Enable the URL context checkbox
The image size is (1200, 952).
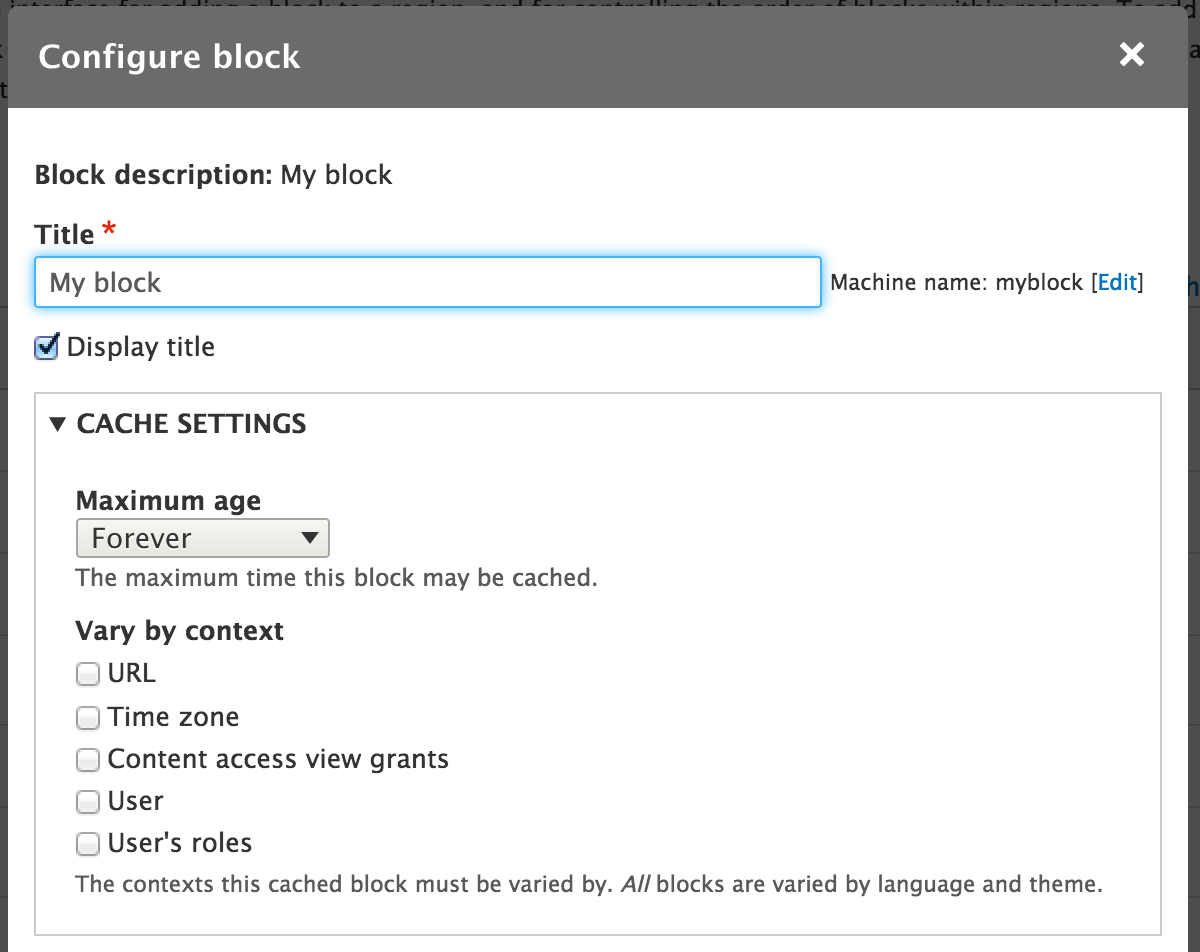coord(88,674)
